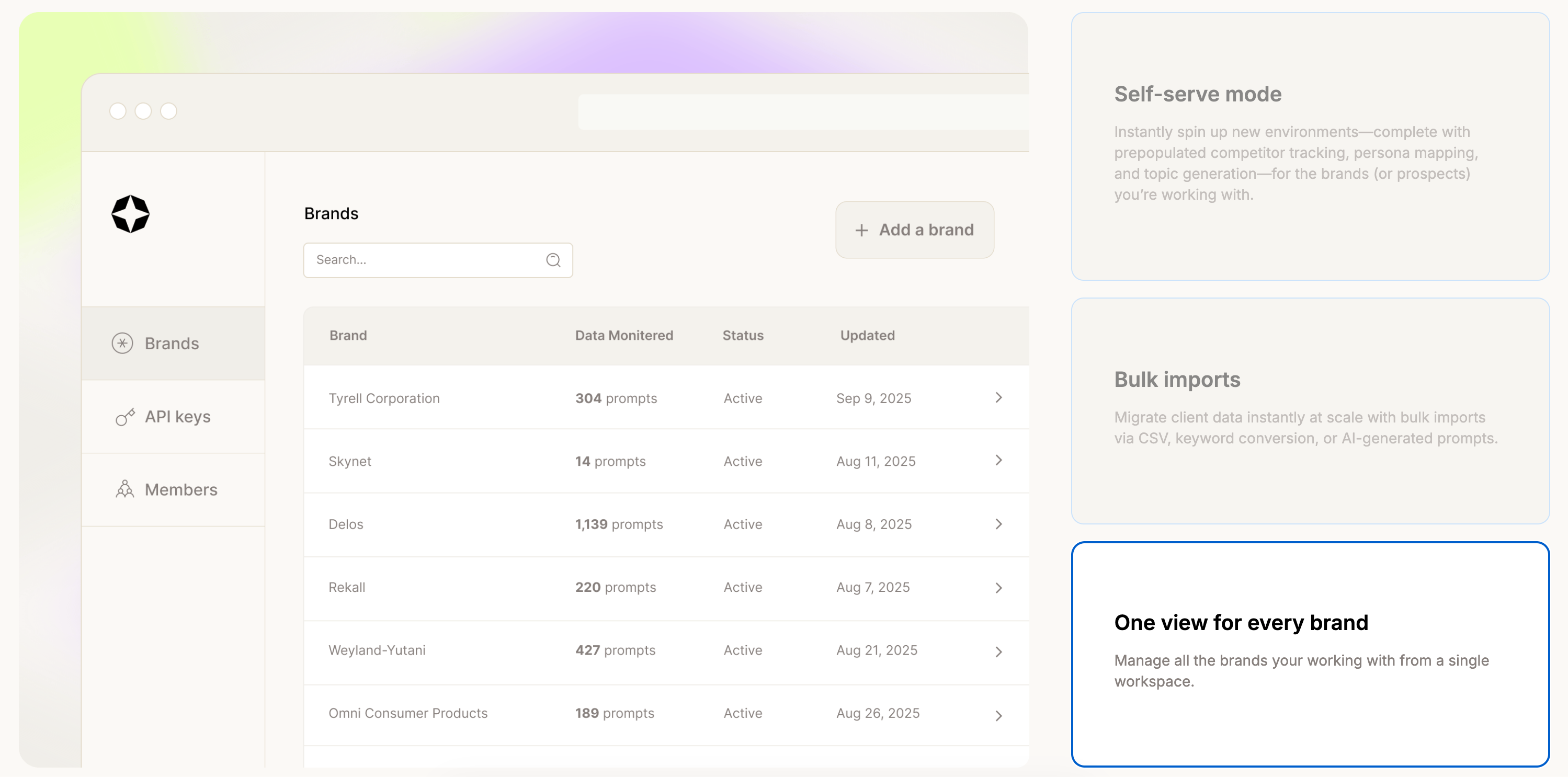Click the plus icon on Add a brand
Viewport: 1568px width, 777px height.
tap(861, 231)
